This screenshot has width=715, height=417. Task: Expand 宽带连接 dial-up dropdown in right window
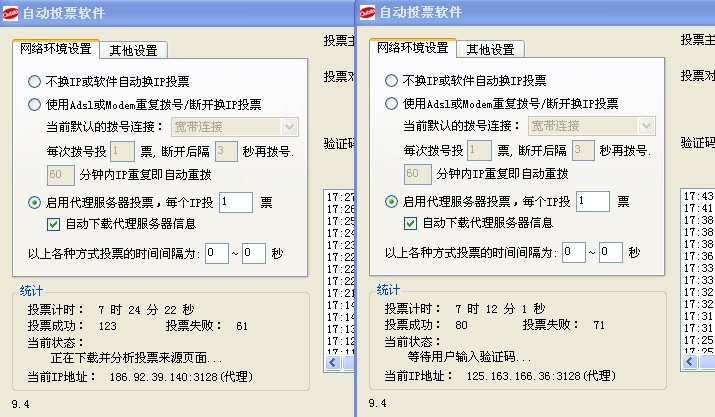(646, 126)
